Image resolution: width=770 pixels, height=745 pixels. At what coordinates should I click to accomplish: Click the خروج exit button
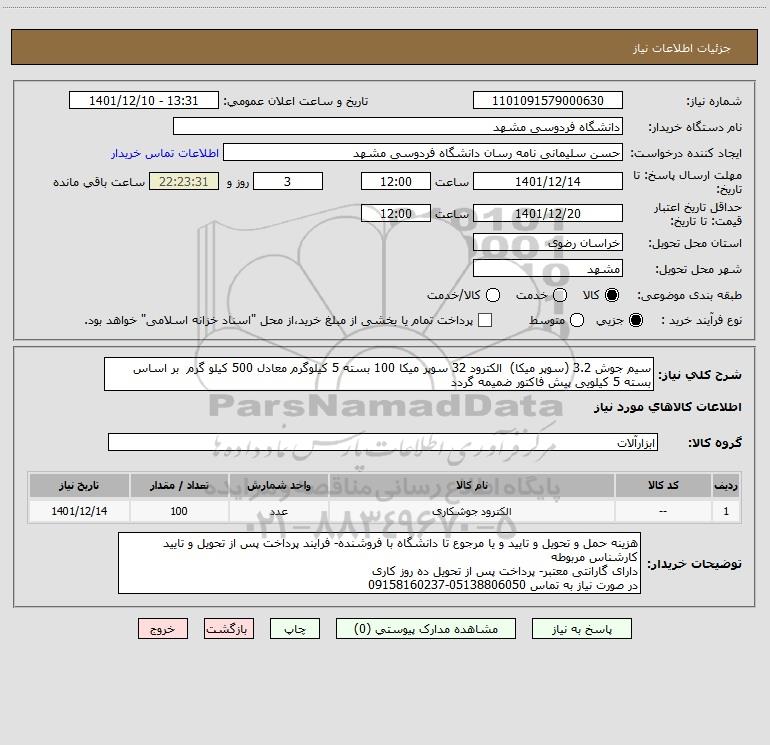coord(163,629)
